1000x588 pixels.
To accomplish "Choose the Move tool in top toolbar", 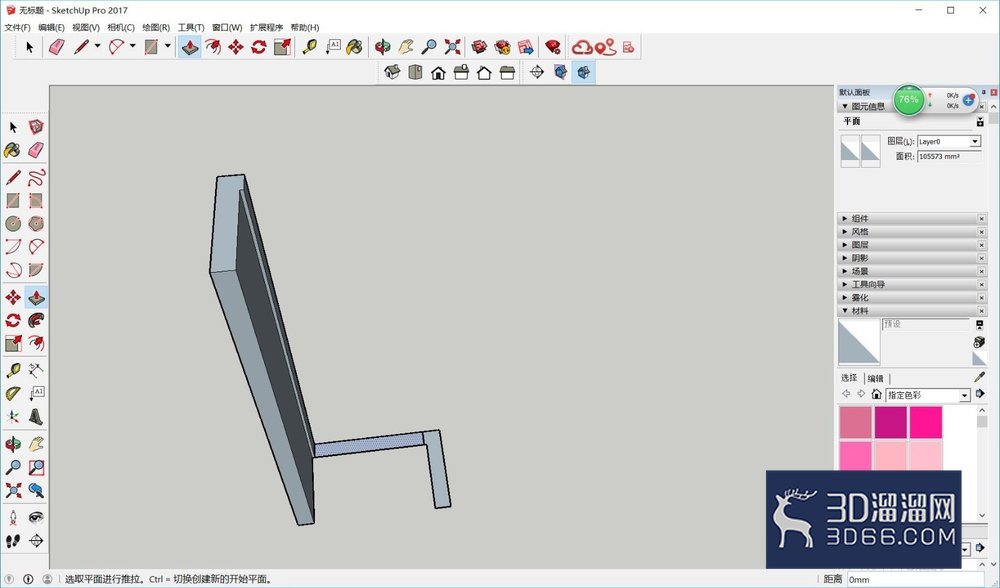I will click(236, 47).
